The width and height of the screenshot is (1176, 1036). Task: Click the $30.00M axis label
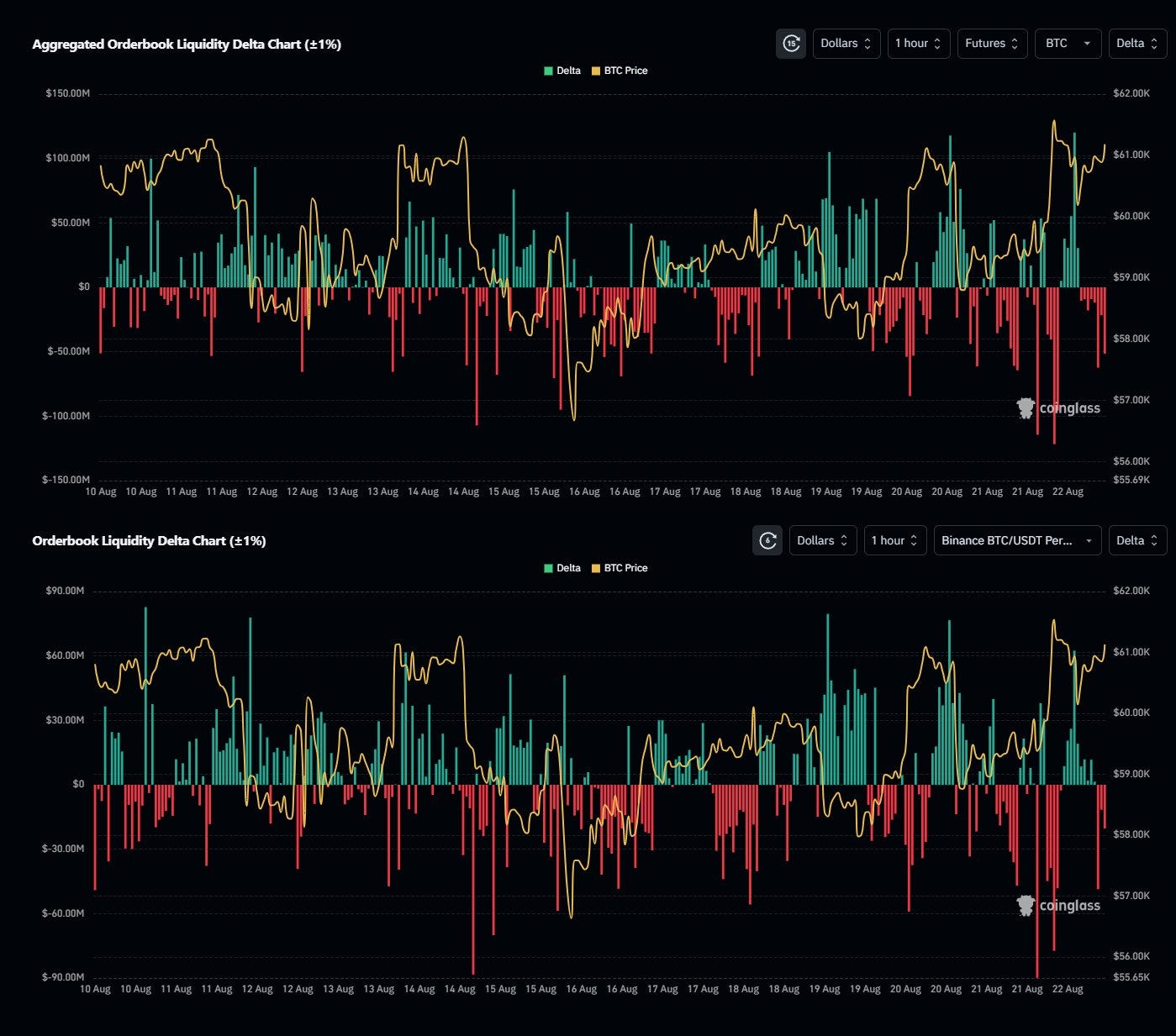[65, 720]
